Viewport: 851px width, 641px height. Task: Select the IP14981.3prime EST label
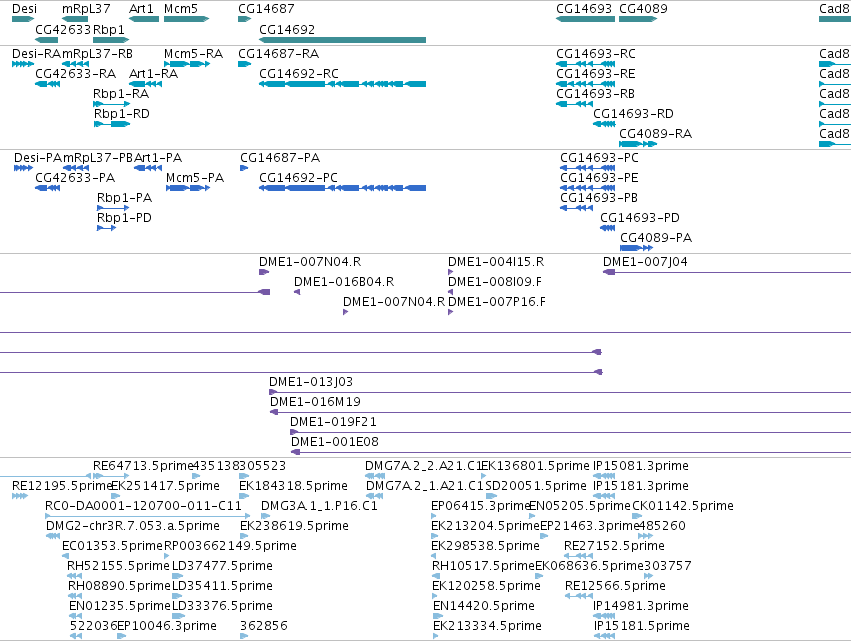(641, 607)
